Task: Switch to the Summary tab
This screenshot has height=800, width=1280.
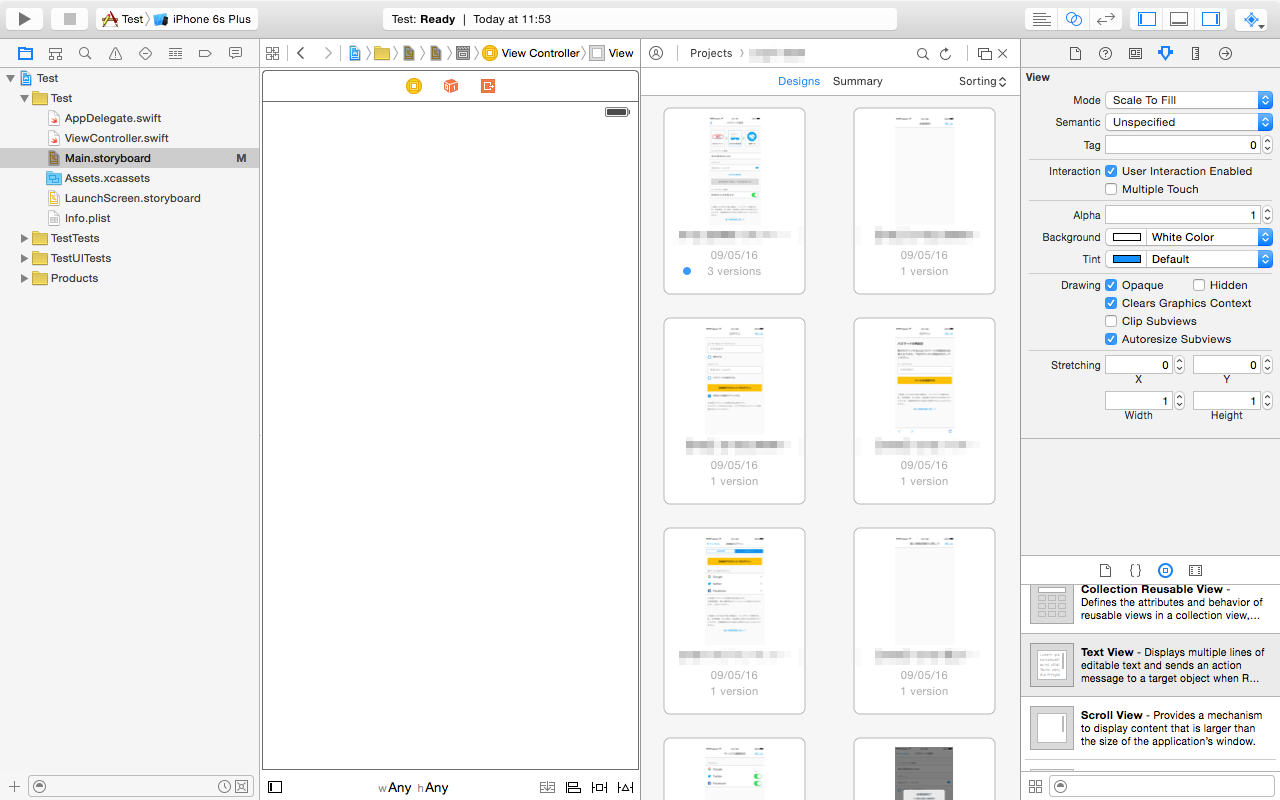Action: tap(857, 81)
